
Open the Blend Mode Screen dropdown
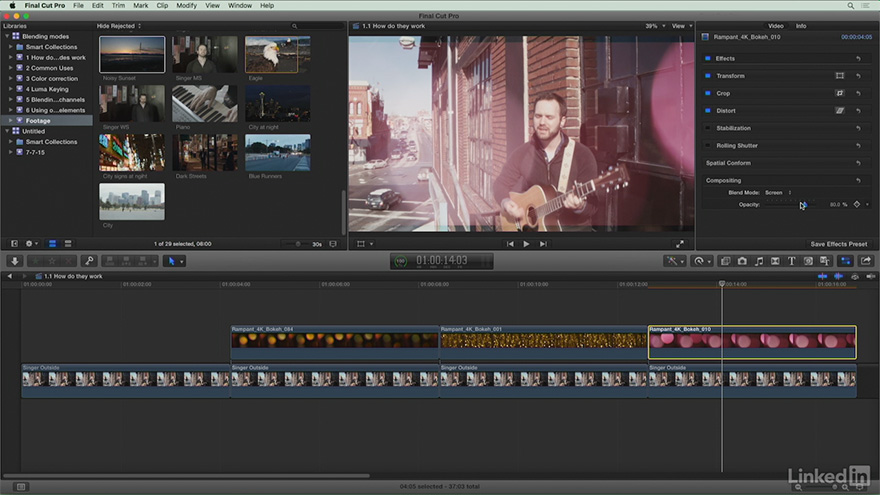778,192
